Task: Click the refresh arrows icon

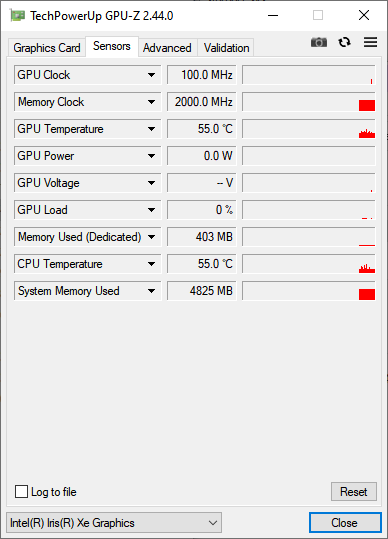Action: point(344,42)
